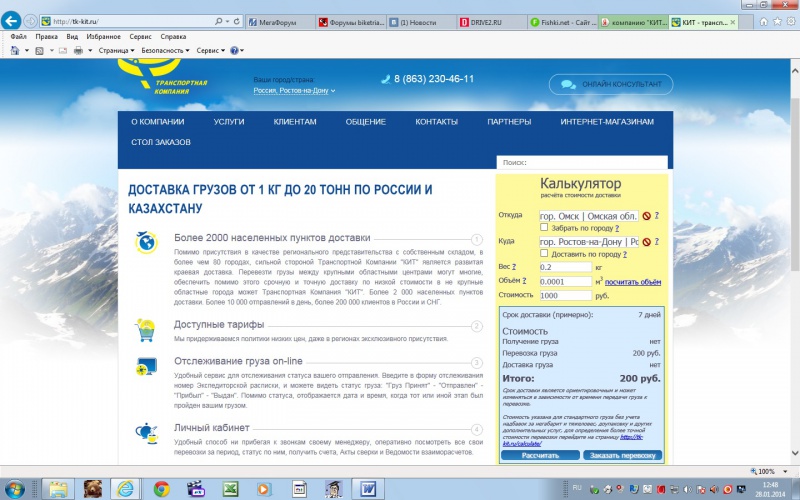Enable the Забрать по городу checkbox

(544, 227)
